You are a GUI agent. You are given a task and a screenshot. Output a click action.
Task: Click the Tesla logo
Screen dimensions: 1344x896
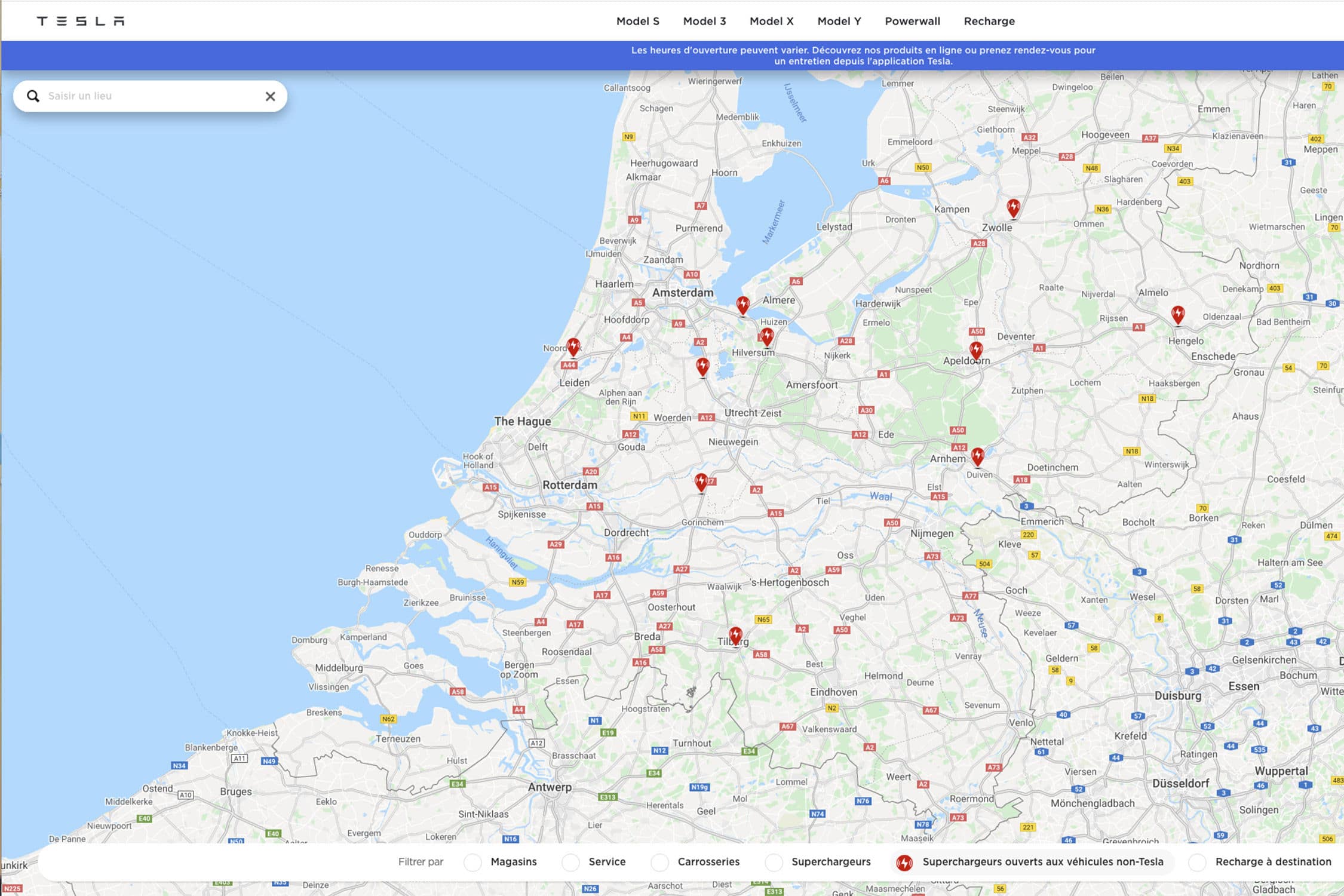pos(81,21)
